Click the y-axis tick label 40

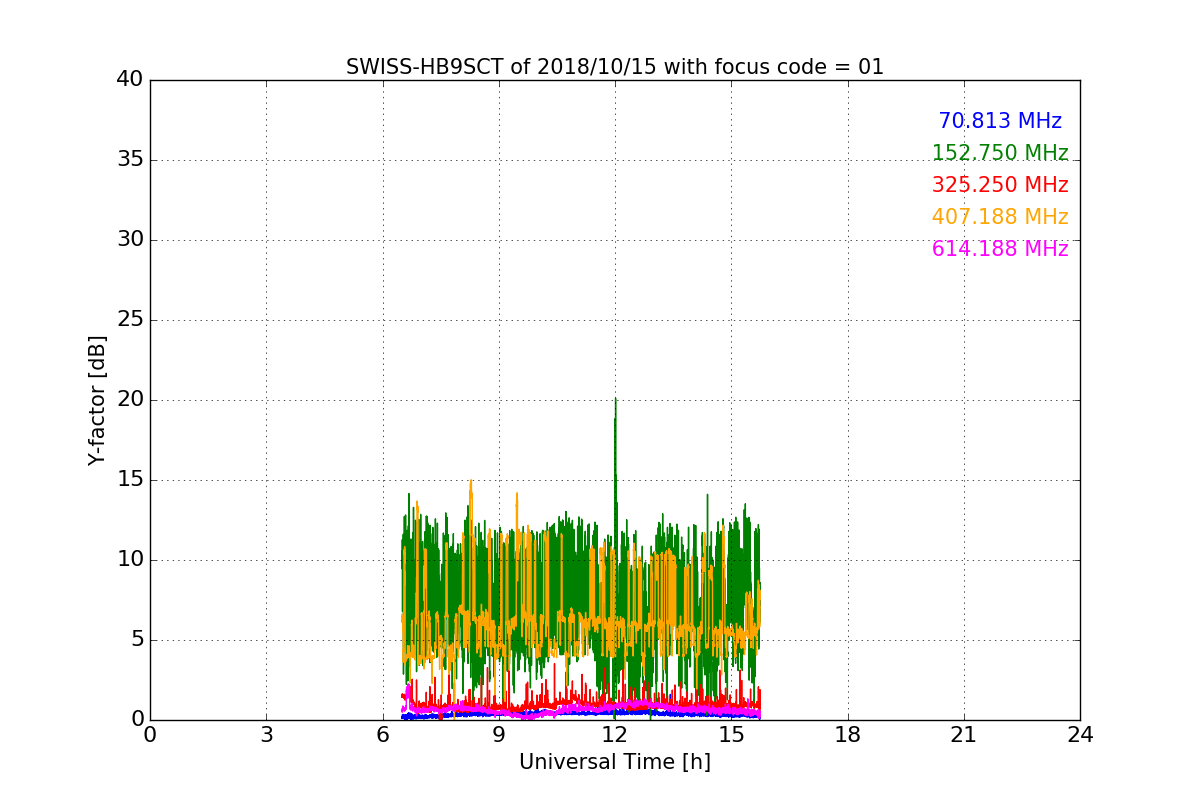coord(130,80)
